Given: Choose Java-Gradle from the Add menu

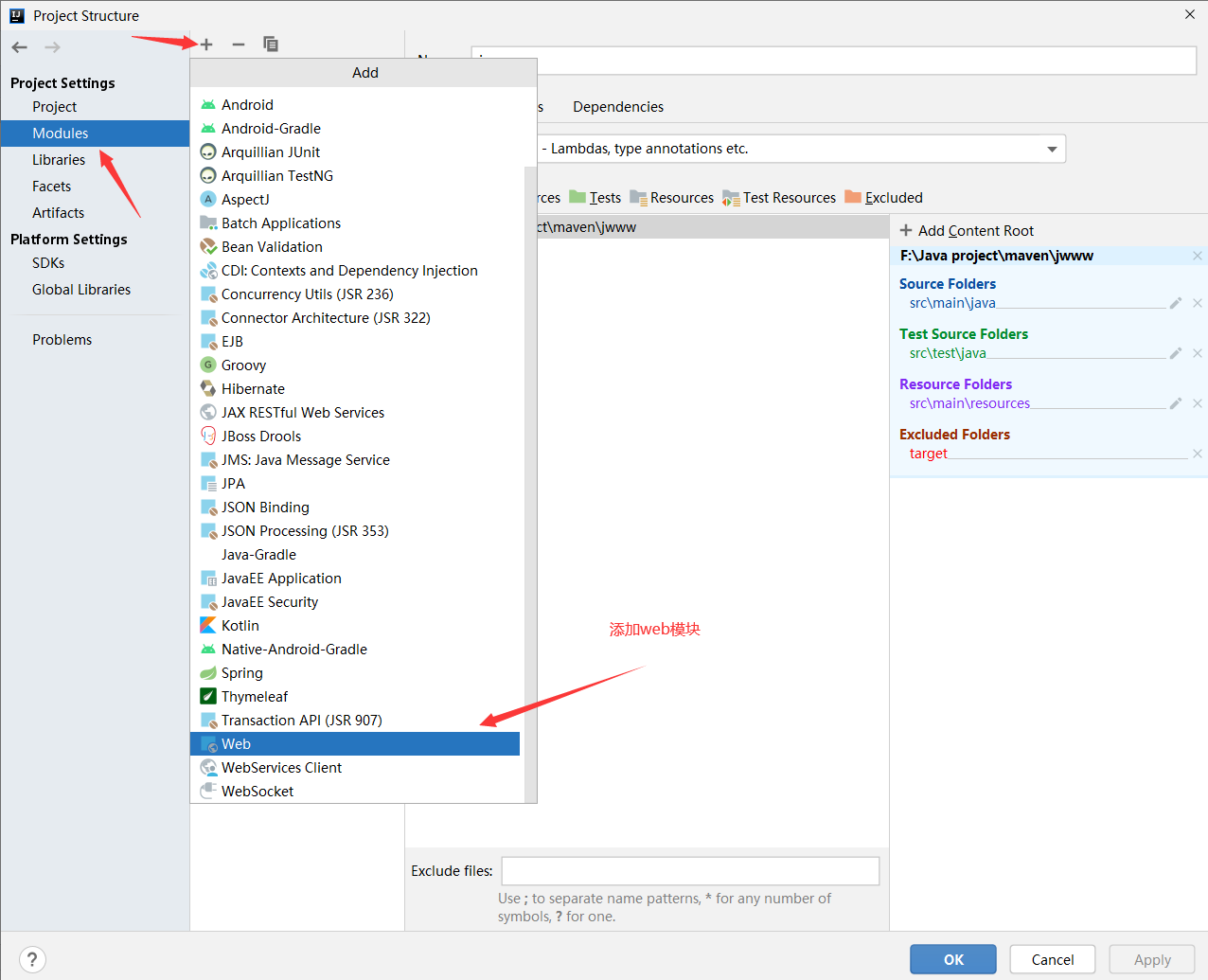Looking at the screenshot, I should coord(355,555).
